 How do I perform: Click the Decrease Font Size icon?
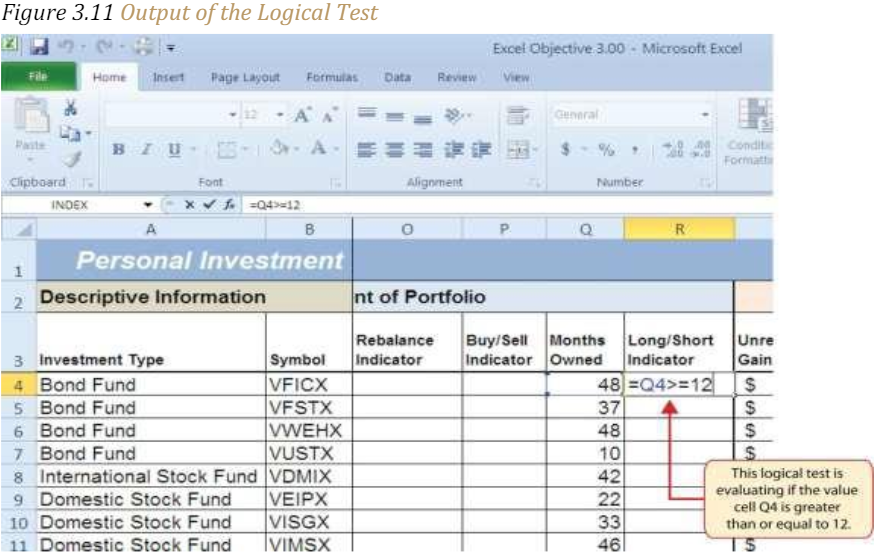pyautogui.click(x=329, y=115)
